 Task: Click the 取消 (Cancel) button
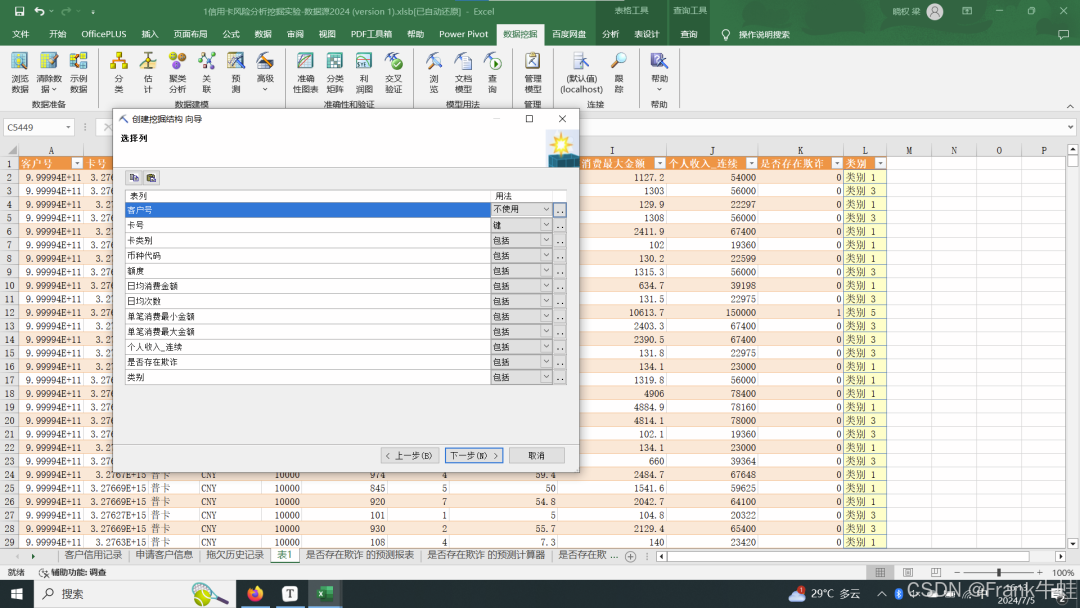click(536, 455)
